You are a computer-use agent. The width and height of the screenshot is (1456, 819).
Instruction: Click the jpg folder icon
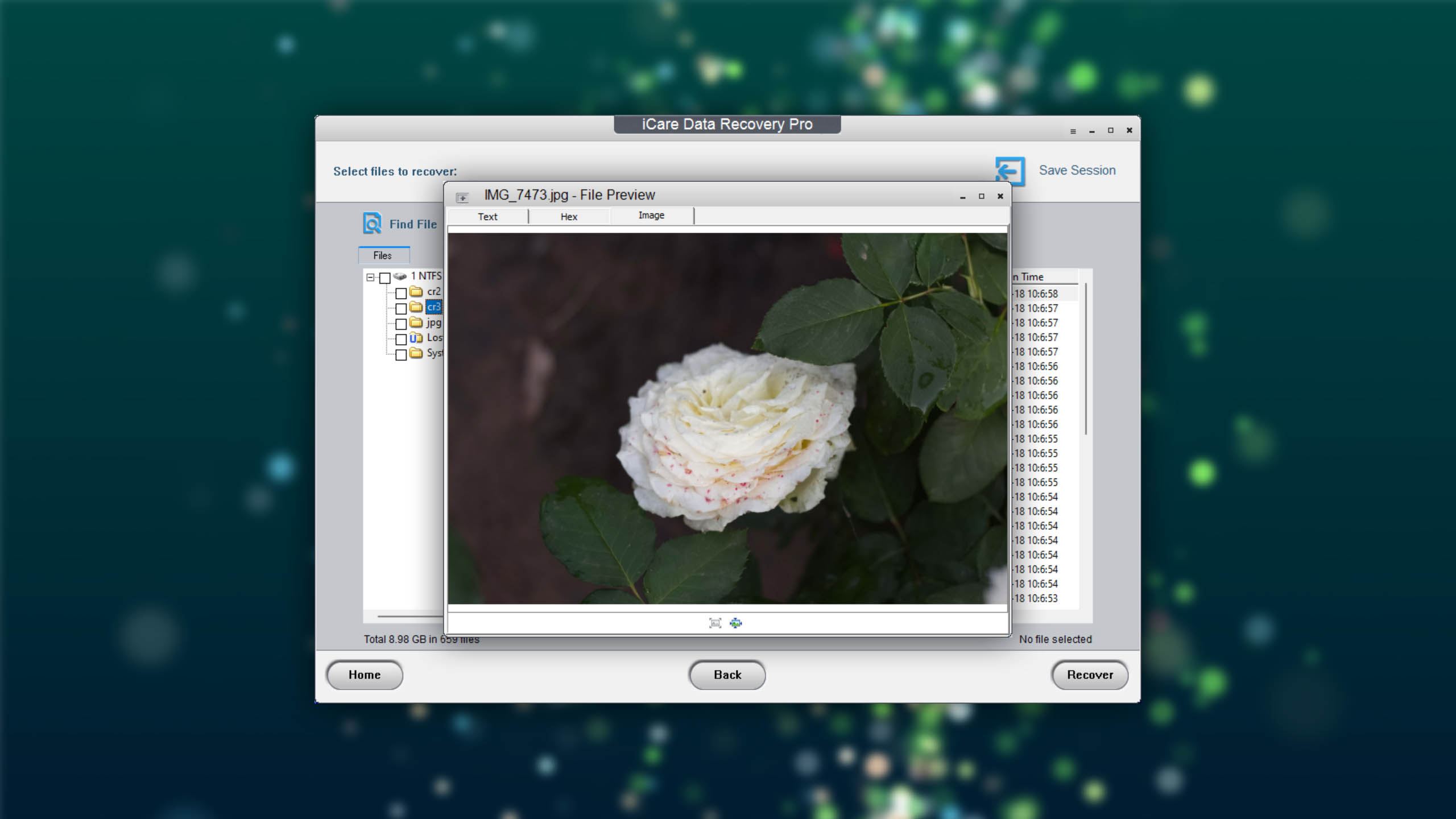[416, 322]
